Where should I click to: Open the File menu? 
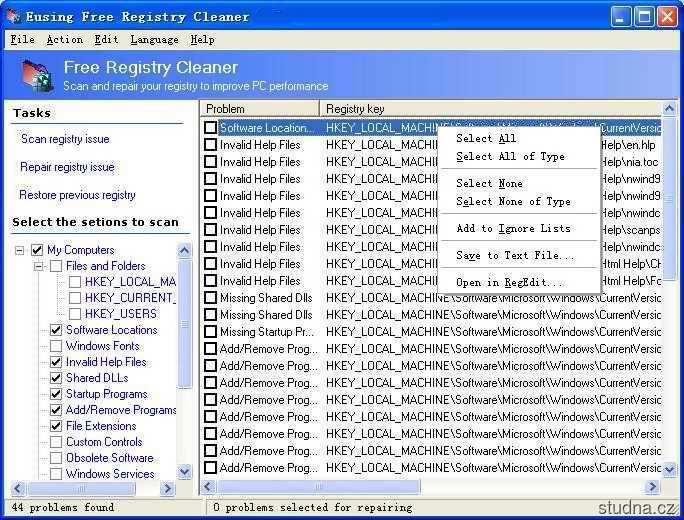click(22, 39)
